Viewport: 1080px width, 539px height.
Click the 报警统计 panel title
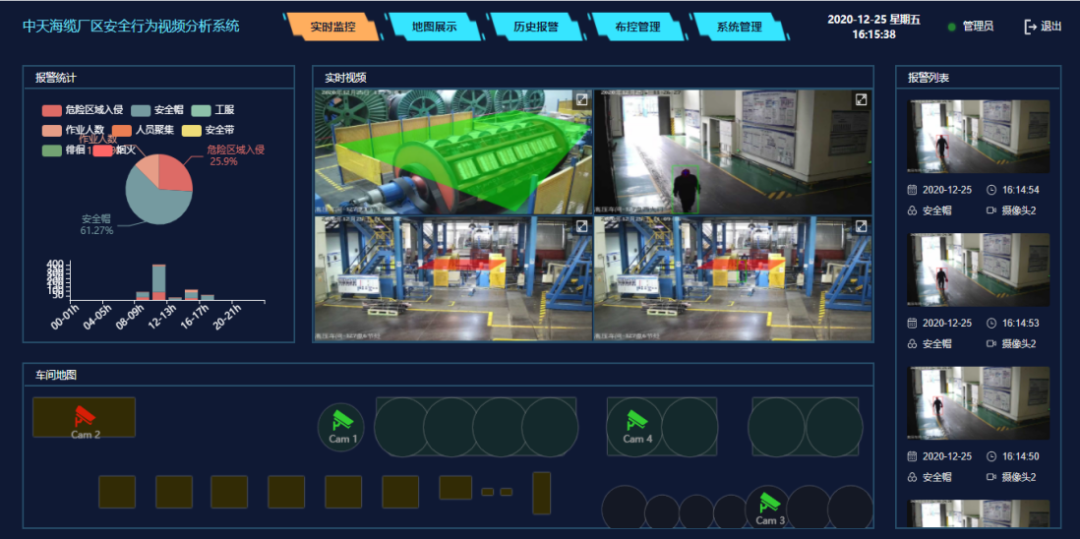(56, 78)
